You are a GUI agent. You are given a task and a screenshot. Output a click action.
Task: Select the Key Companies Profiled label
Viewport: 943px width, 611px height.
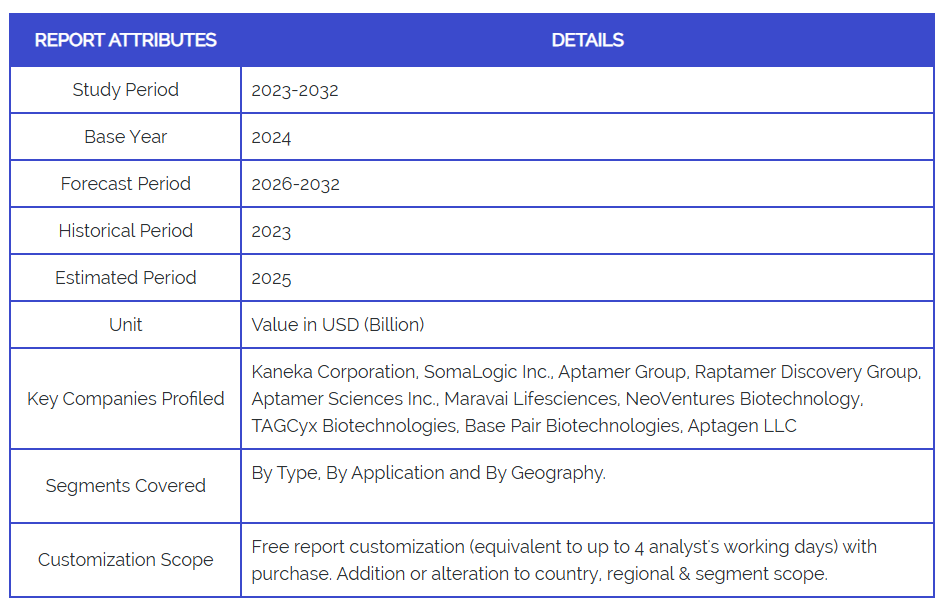125,399
